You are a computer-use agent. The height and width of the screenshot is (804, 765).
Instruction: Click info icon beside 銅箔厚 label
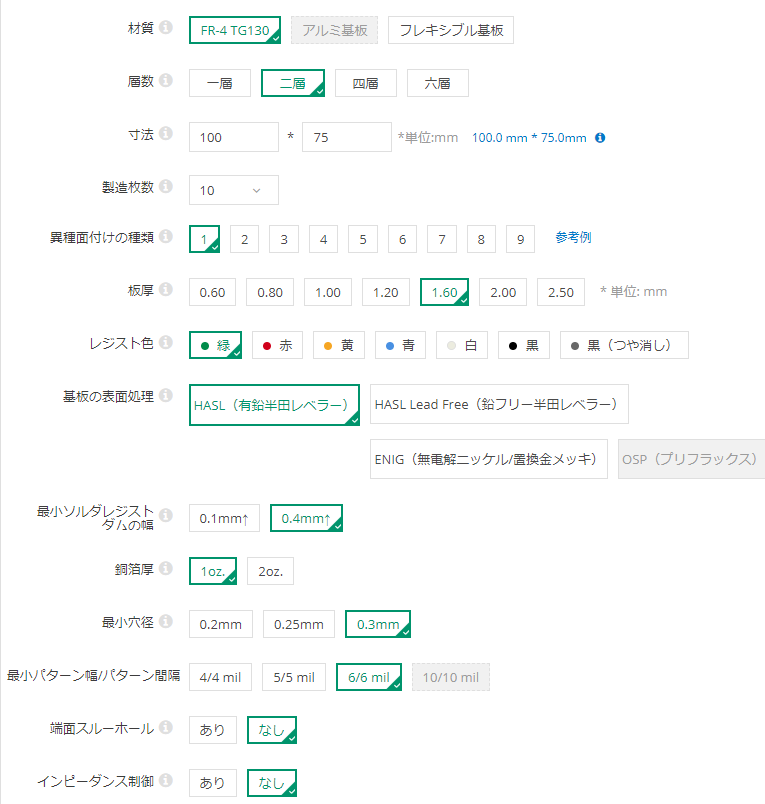coord(166,568)
